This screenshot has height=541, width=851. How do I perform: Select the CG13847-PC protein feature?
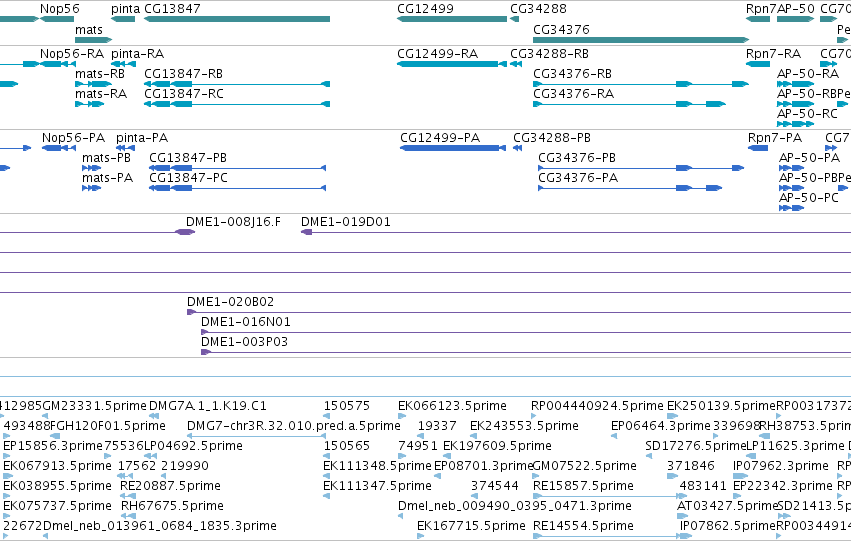coord(238,188)
